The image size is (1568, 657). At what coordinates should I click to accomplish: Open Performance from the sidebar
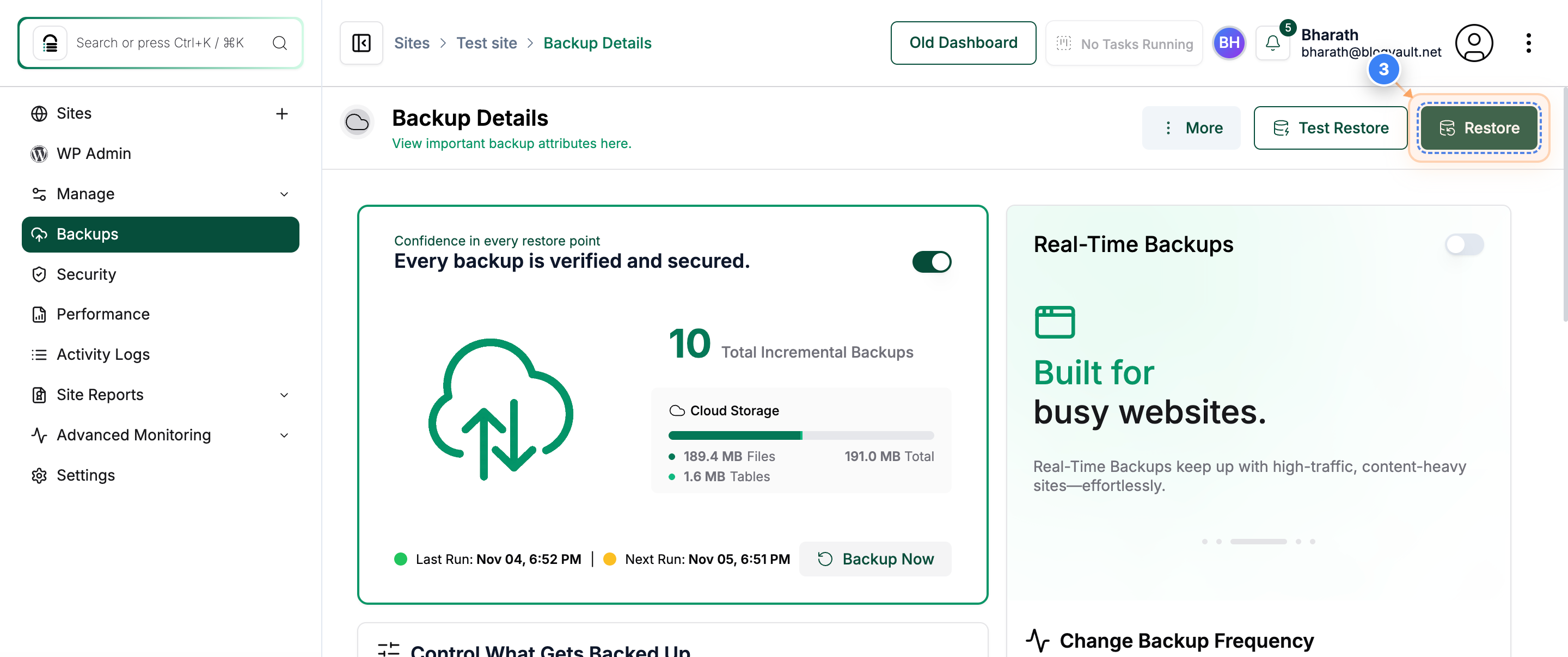point(105,315)
